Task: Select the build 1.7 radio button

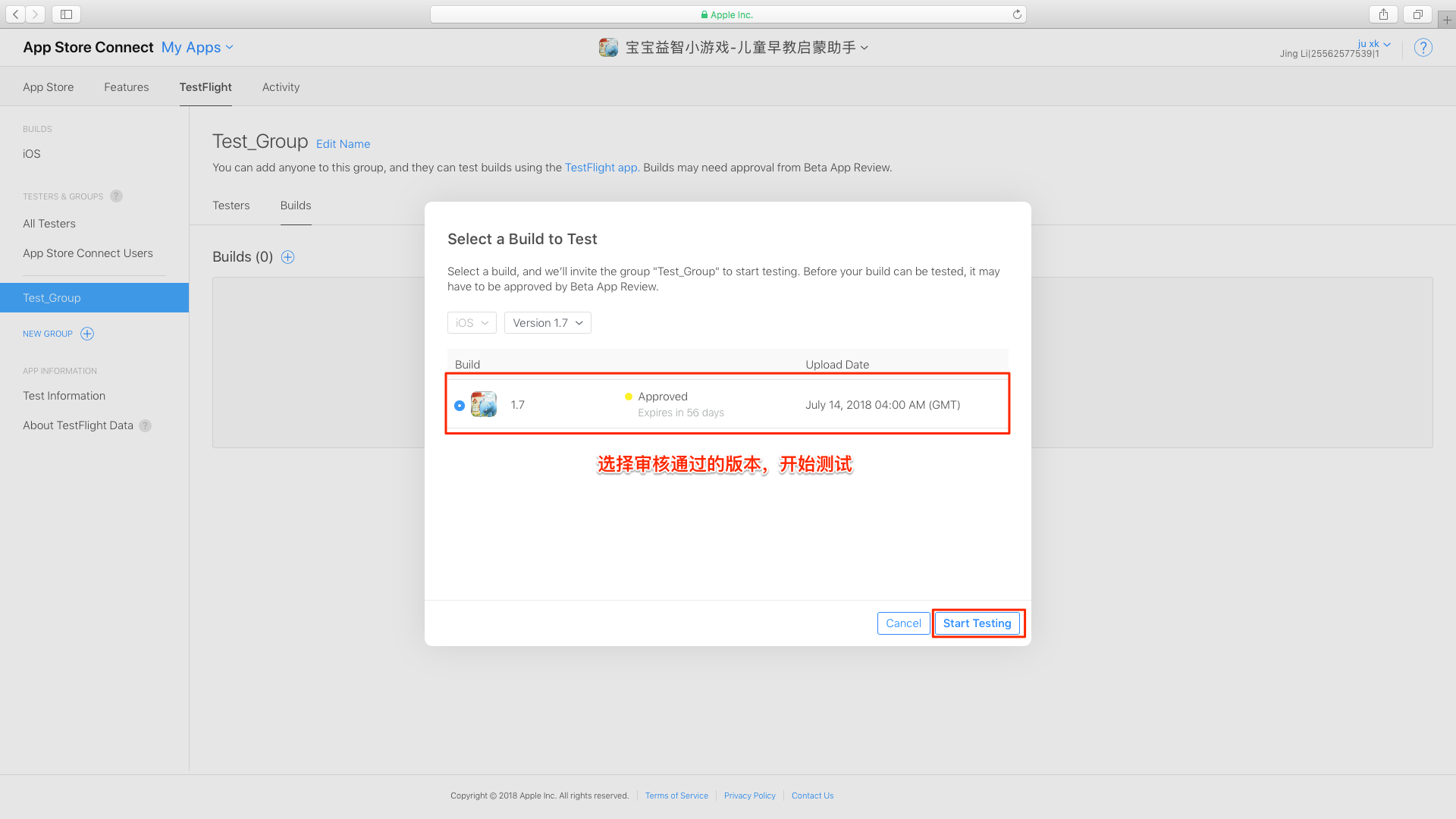Action: pos(460,406)
